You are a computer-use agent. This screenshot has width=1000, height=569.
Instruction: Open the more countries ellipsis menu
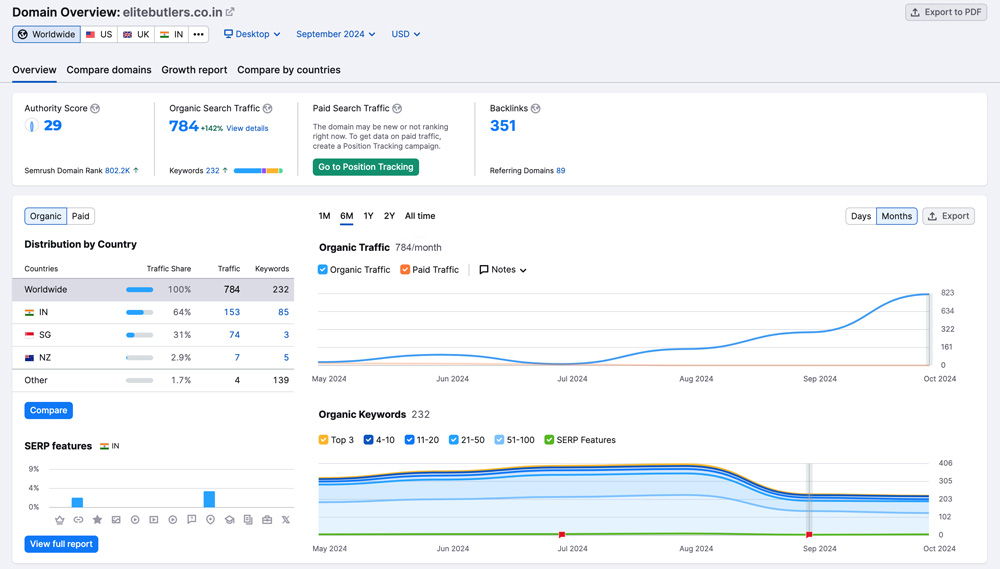(x=198, y=34)
